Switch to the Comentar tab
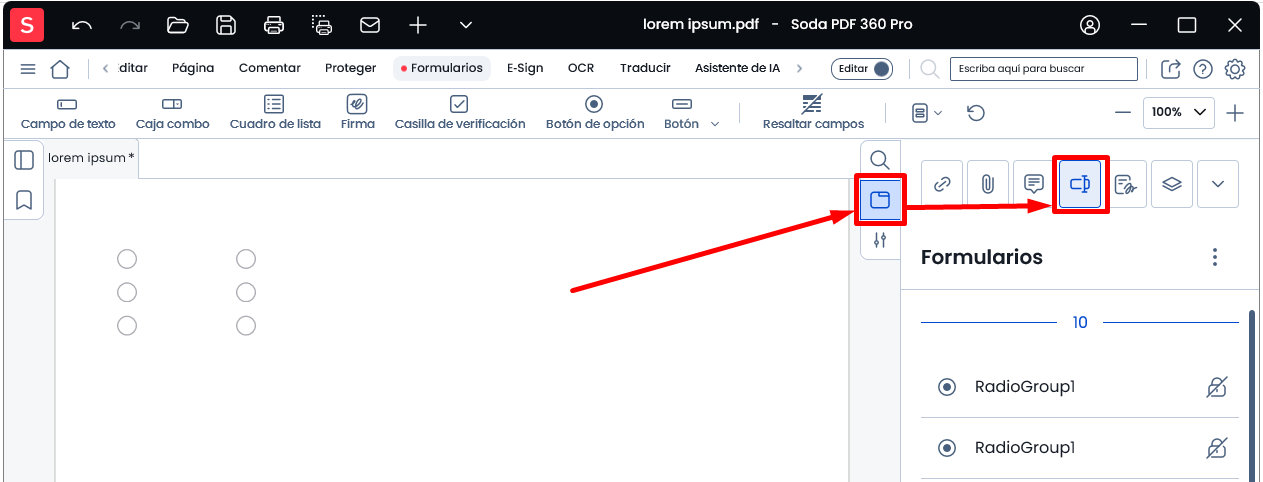 (x=270, y=68)
